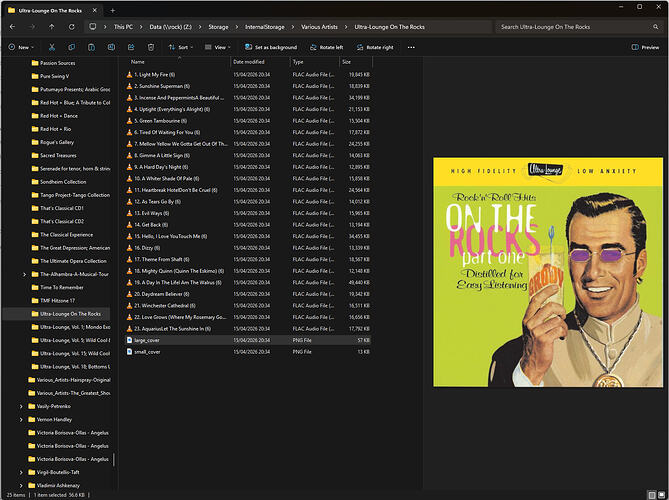
Task: Click the Delete trash icon
Action: [x=151, y=47]
